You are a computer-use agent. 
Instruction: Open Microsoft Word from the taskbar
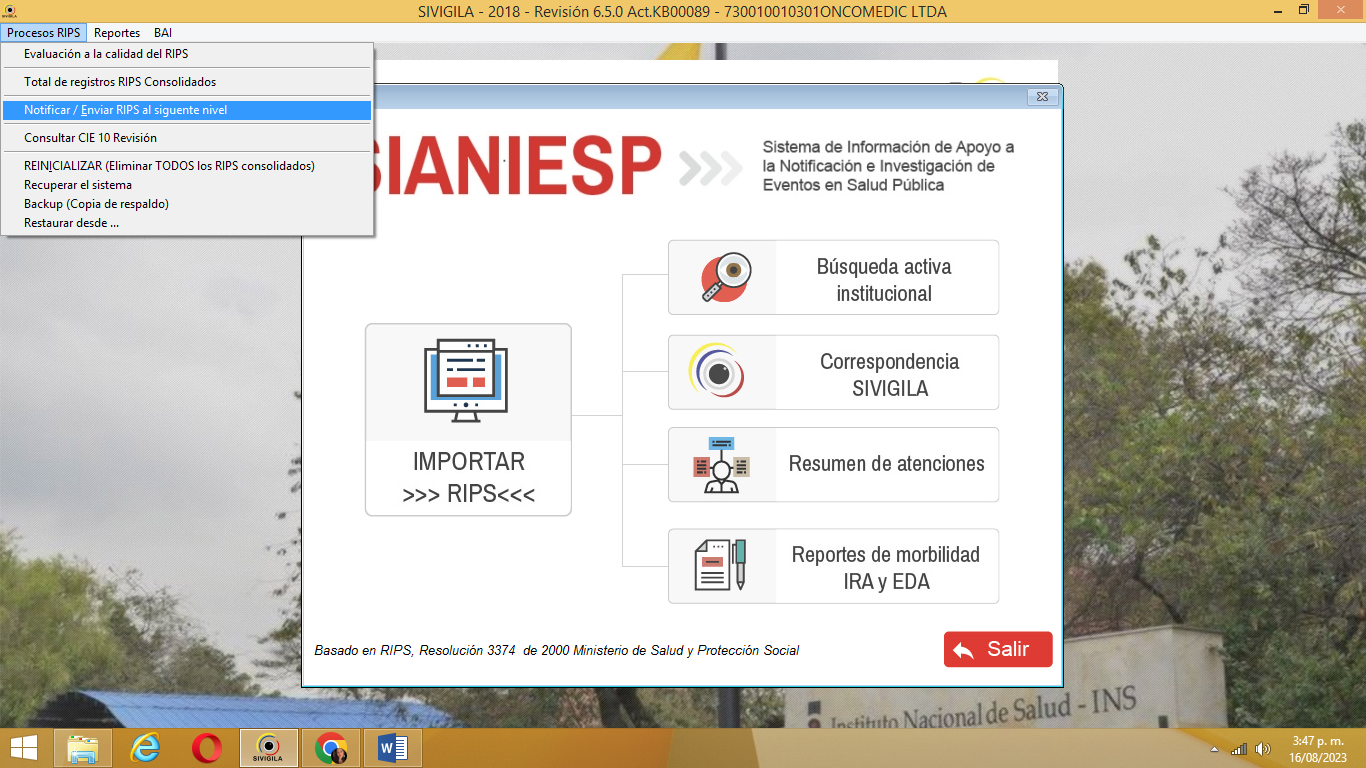click(393, 748)
